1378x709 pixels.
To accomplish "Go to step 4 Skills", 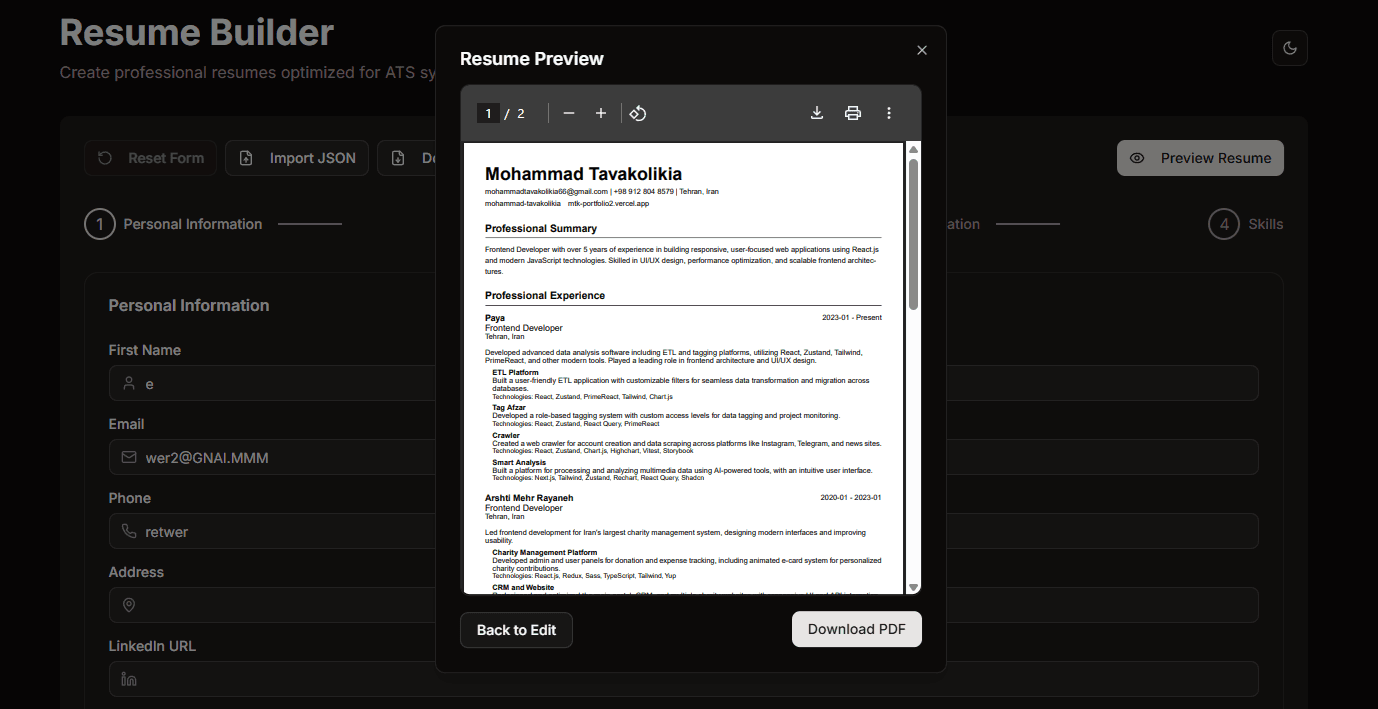I will [x=1246, y=224].
